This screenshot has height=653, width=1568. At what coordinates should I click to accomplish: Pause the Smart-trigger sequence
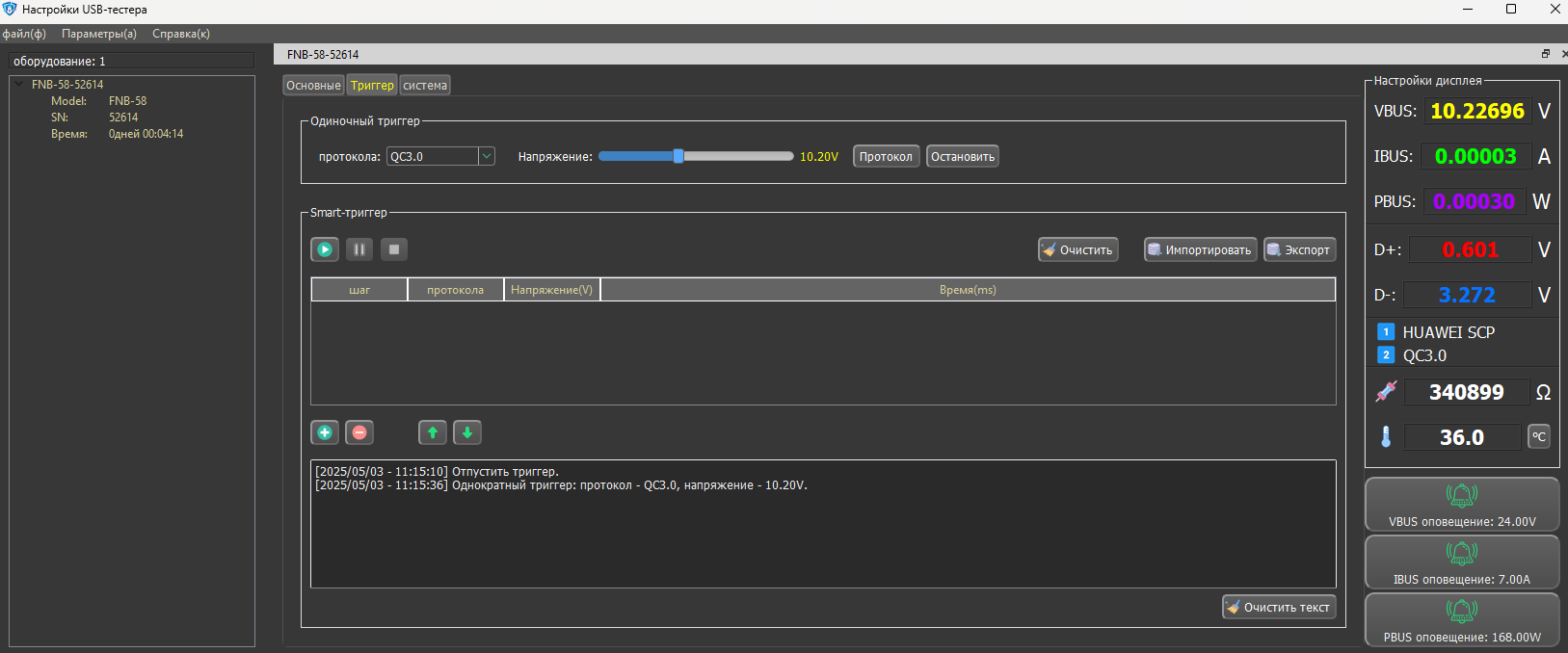tap(359, 249)
